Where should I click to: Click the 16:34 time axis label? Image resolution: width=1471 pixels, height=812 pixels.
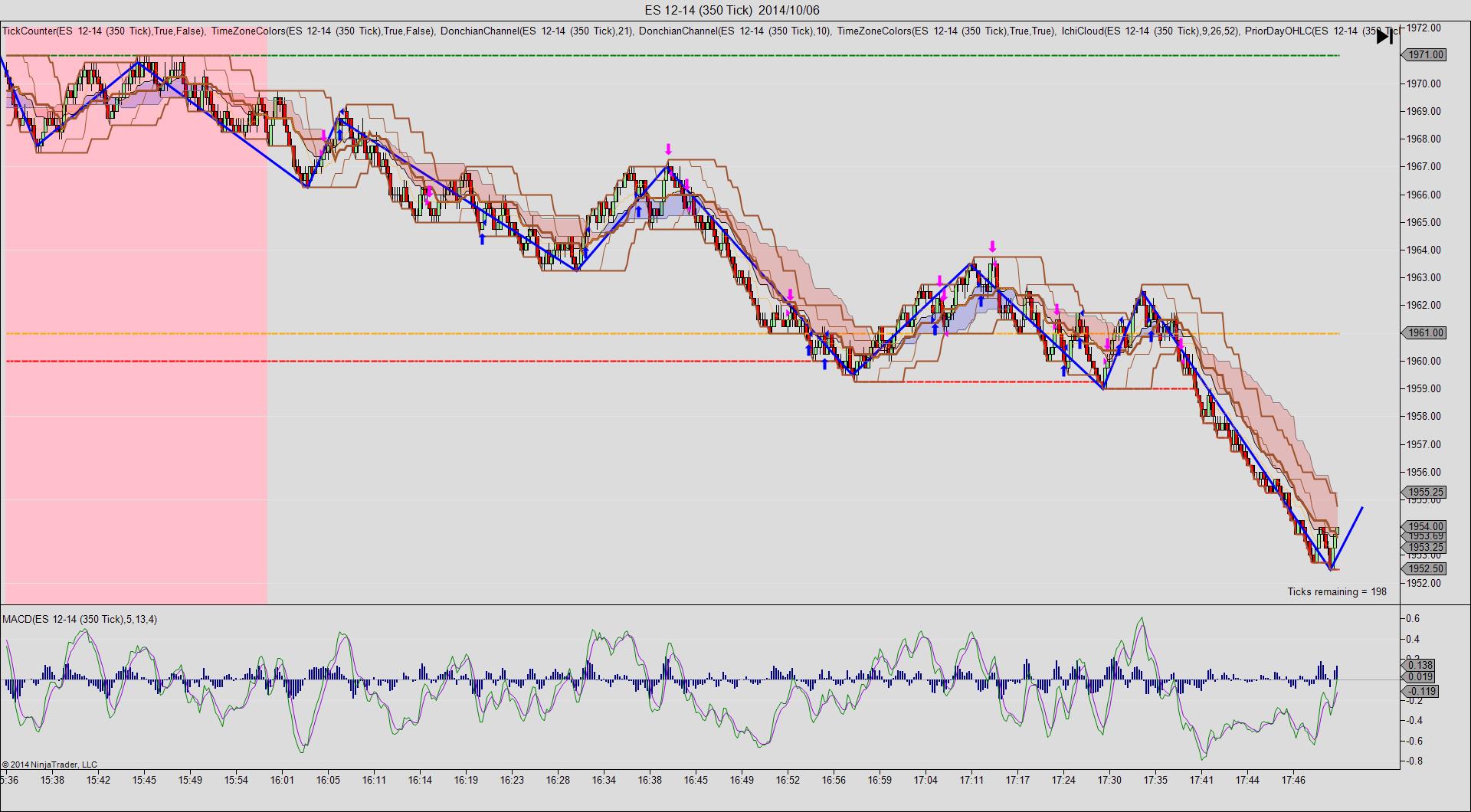(604, 781)
